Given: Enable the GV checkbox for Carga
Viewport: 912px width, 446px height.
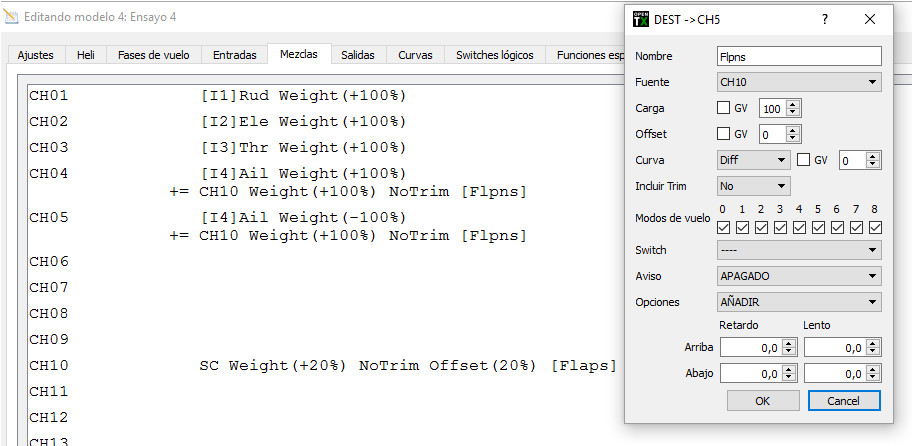Looking at the screenshot, I should pos(724,108).
